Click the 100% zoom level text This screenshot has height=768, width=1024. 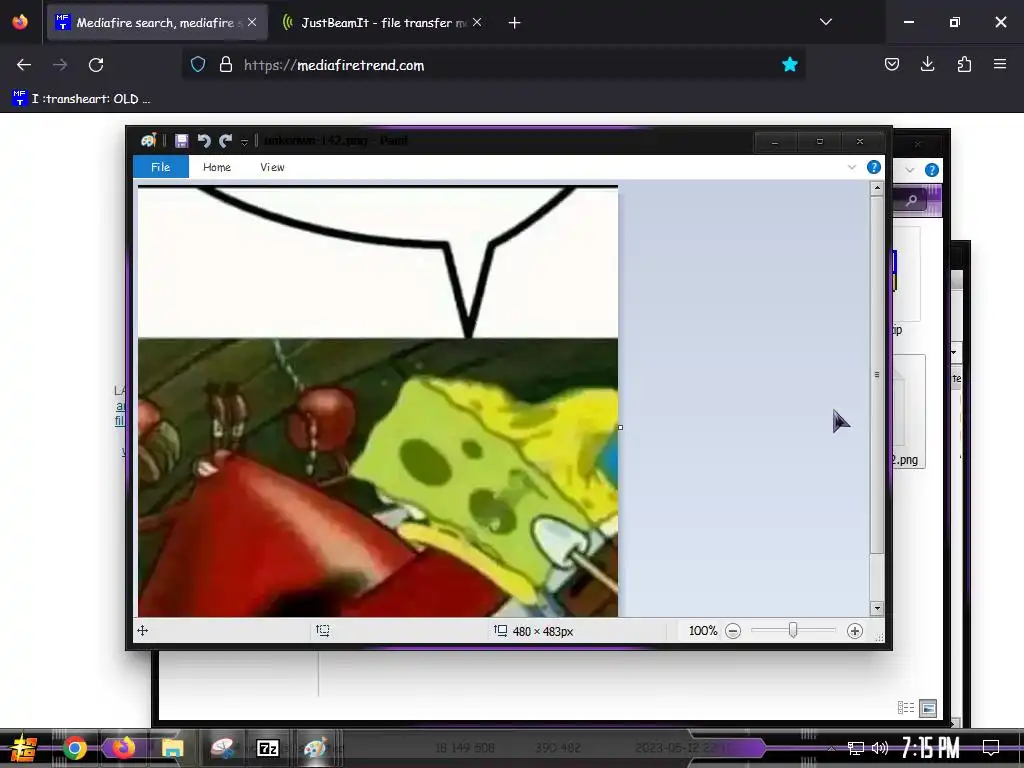click(703, 631)
